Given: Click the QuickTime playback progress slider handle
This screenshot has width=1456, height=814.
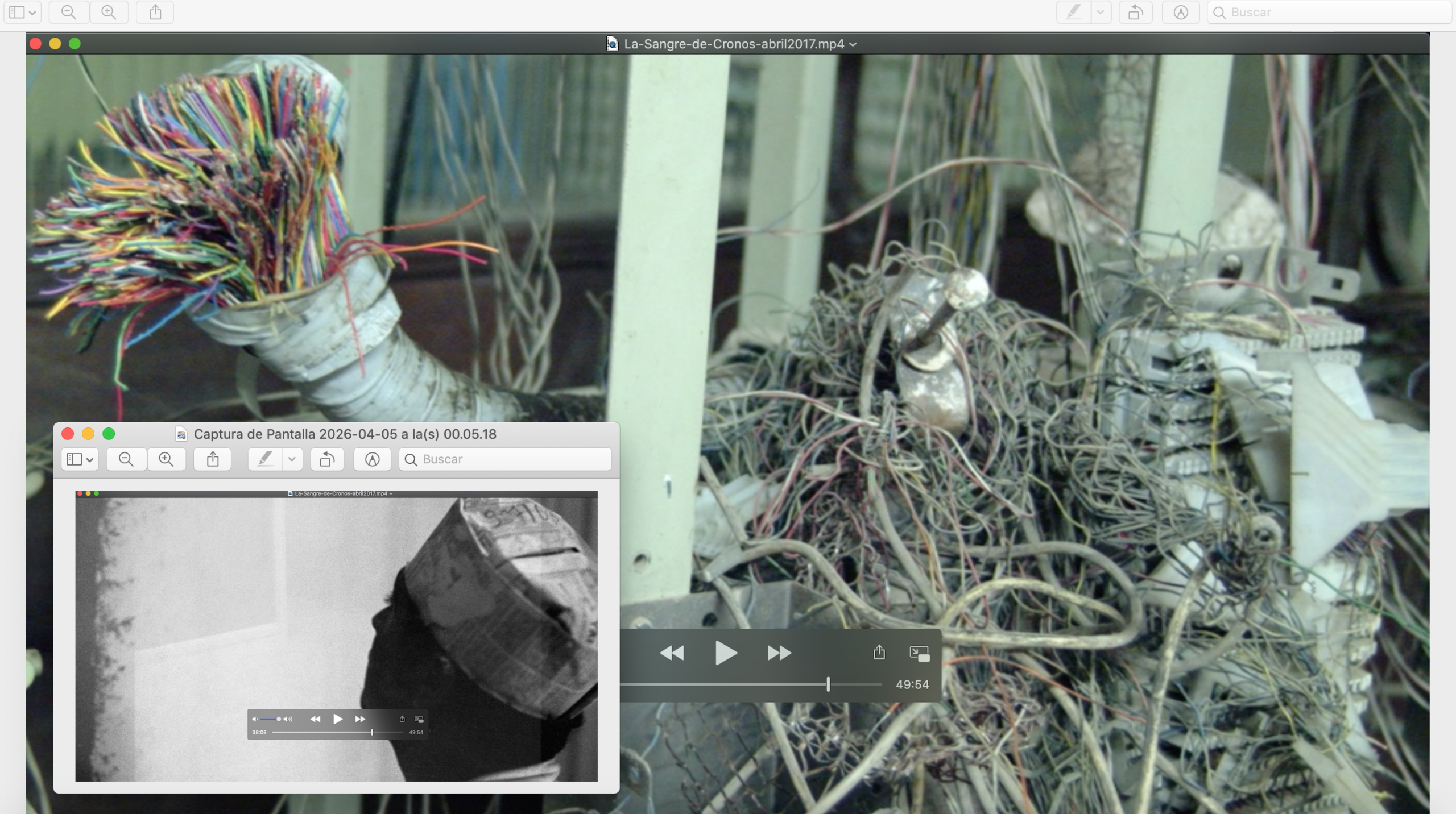Looking at the screenshot, I should pos(828,684).
